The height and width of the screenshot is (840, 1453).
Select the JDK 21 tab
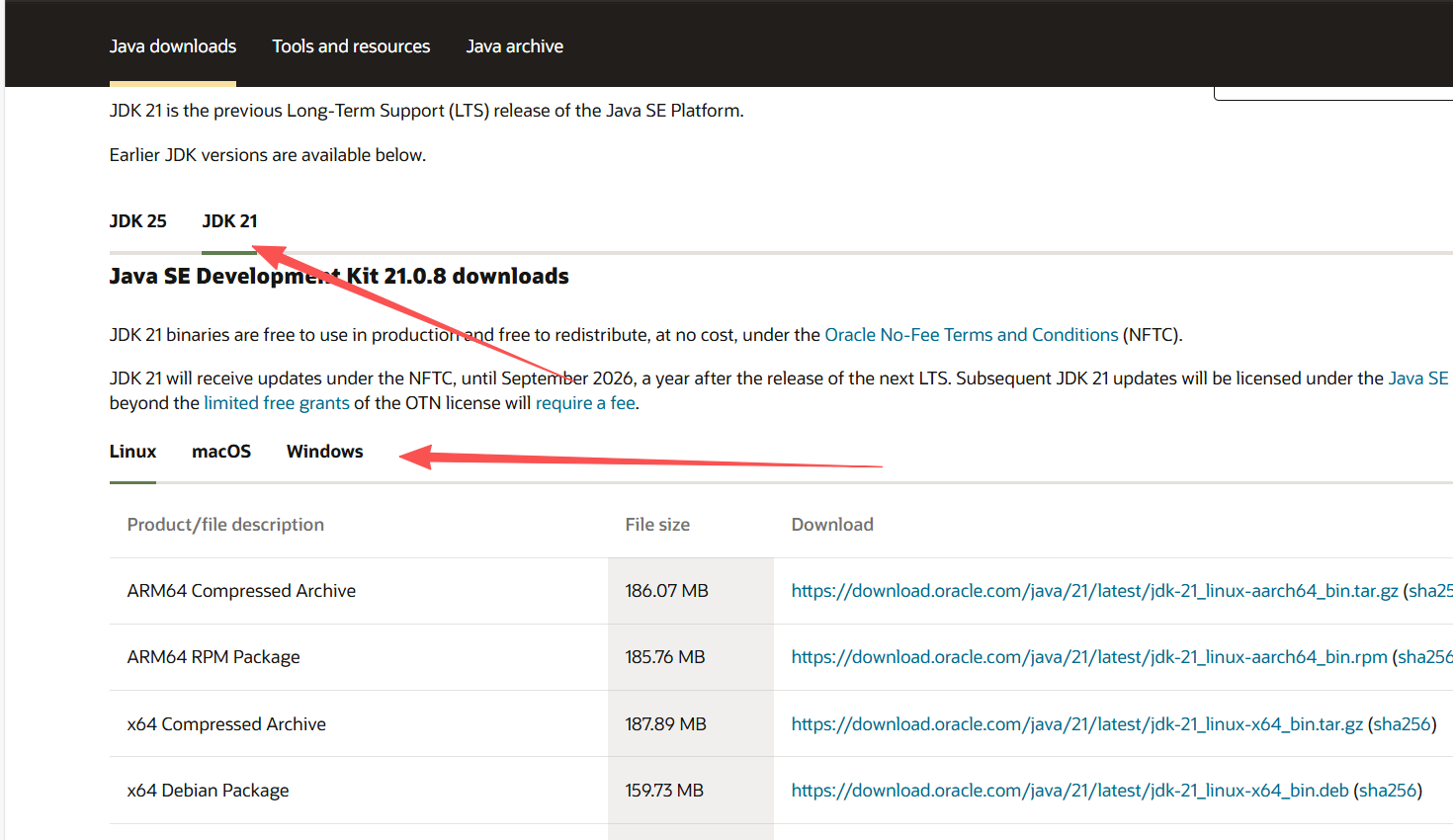click(x=229, y=221)
